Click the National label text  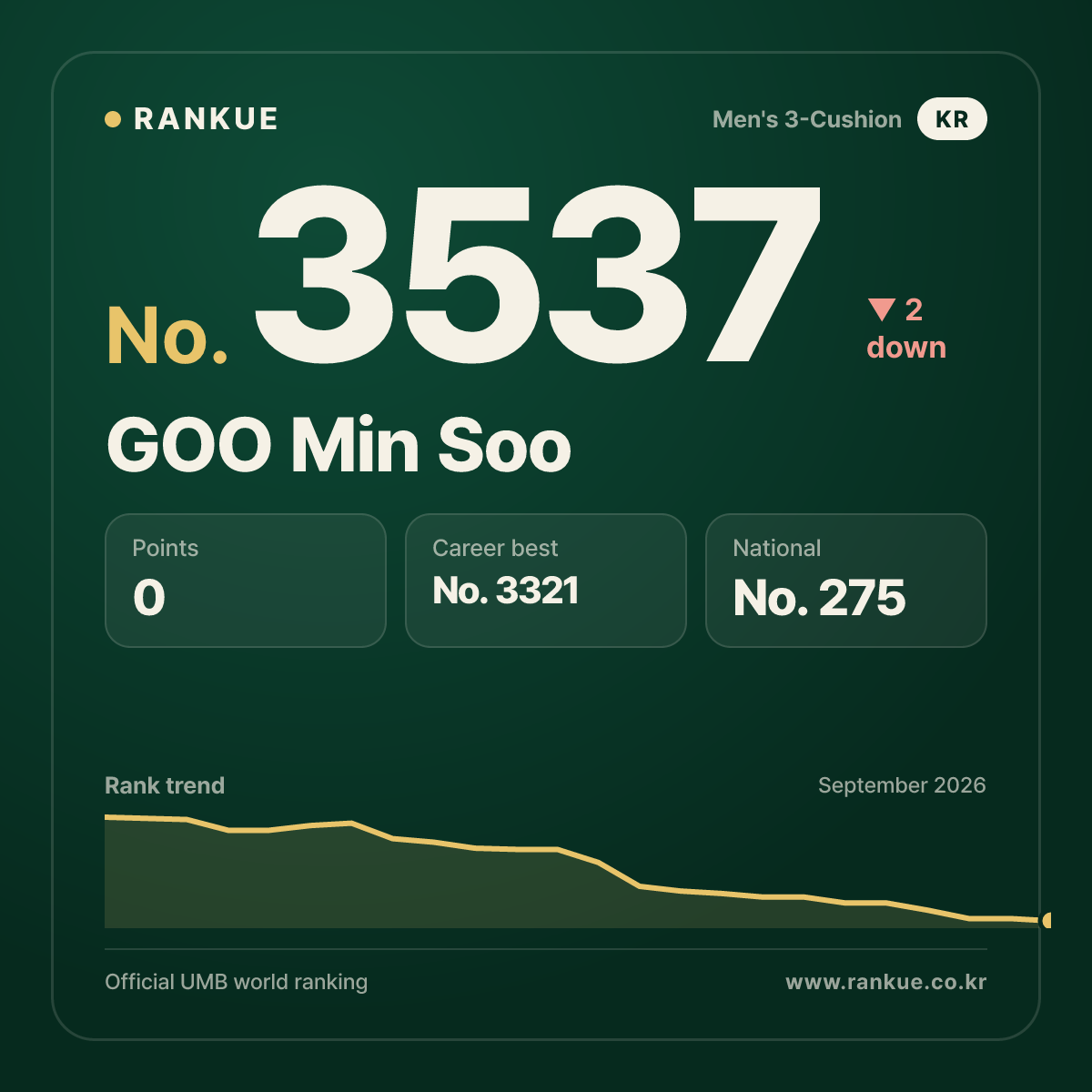pos(777,548)
